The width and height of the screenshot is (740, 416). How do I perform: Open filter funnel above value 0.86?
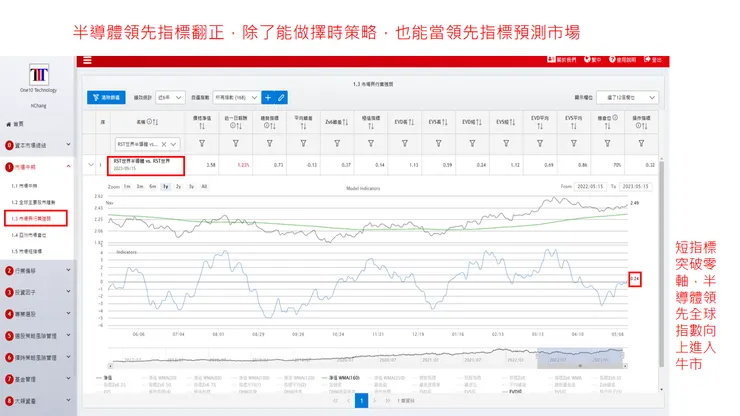click(574, 144)
